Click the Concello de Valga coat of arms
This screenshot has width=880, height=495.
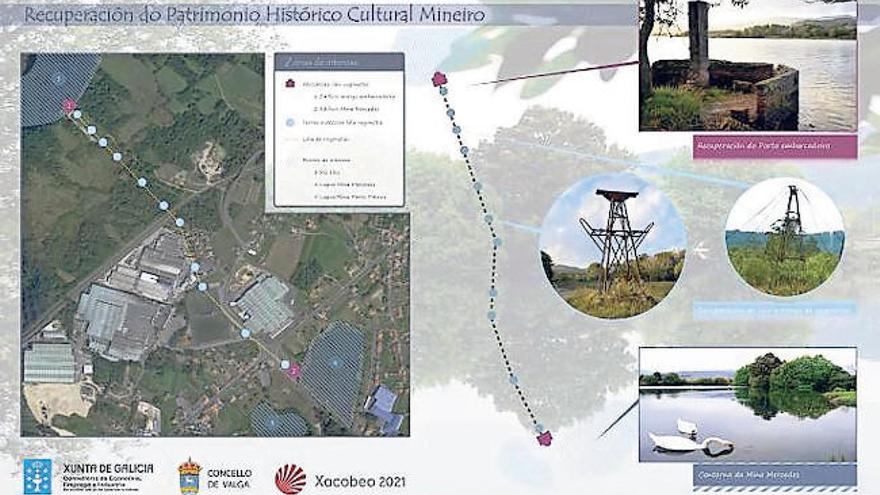click(189, 476)
